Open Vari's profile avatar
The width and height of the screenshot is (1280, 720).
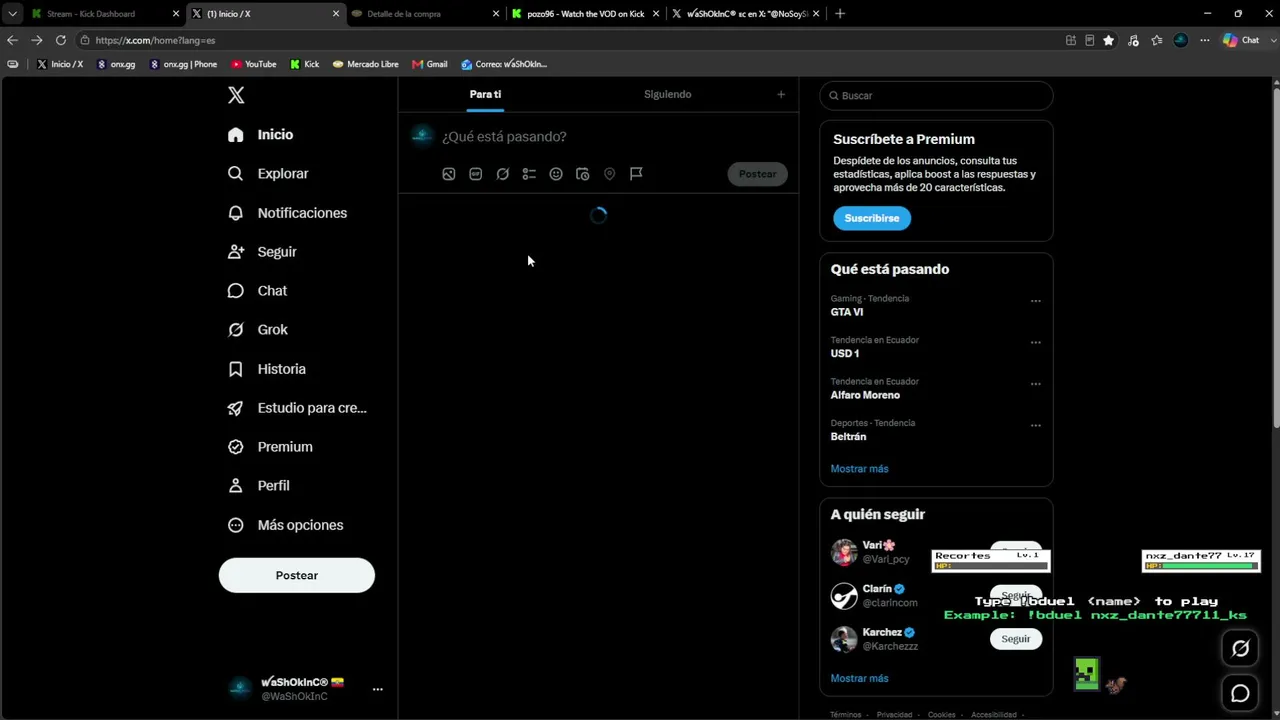click(x=844, y=552)
